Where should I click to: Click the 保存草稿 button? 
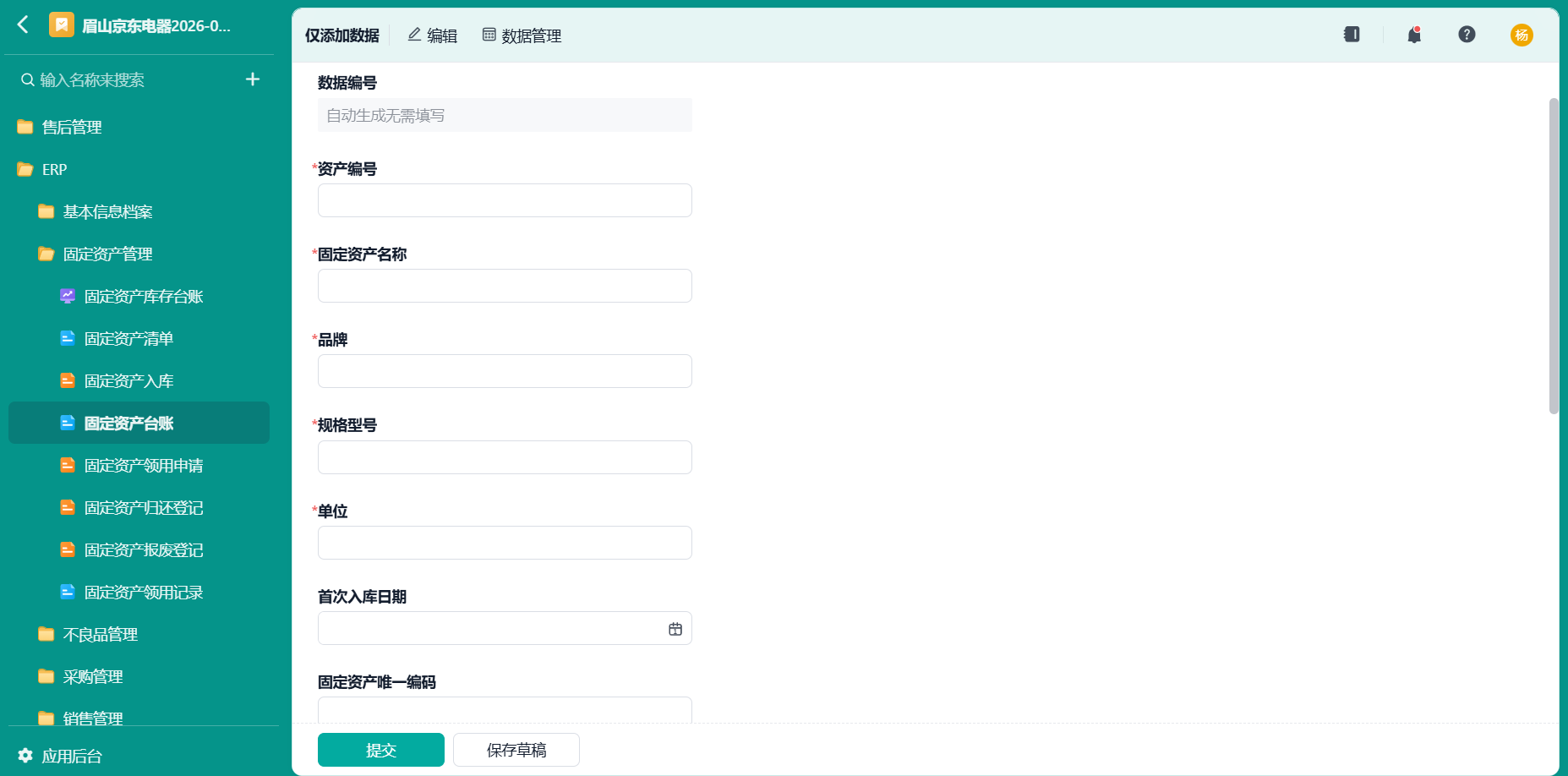(x=516, y=750)
